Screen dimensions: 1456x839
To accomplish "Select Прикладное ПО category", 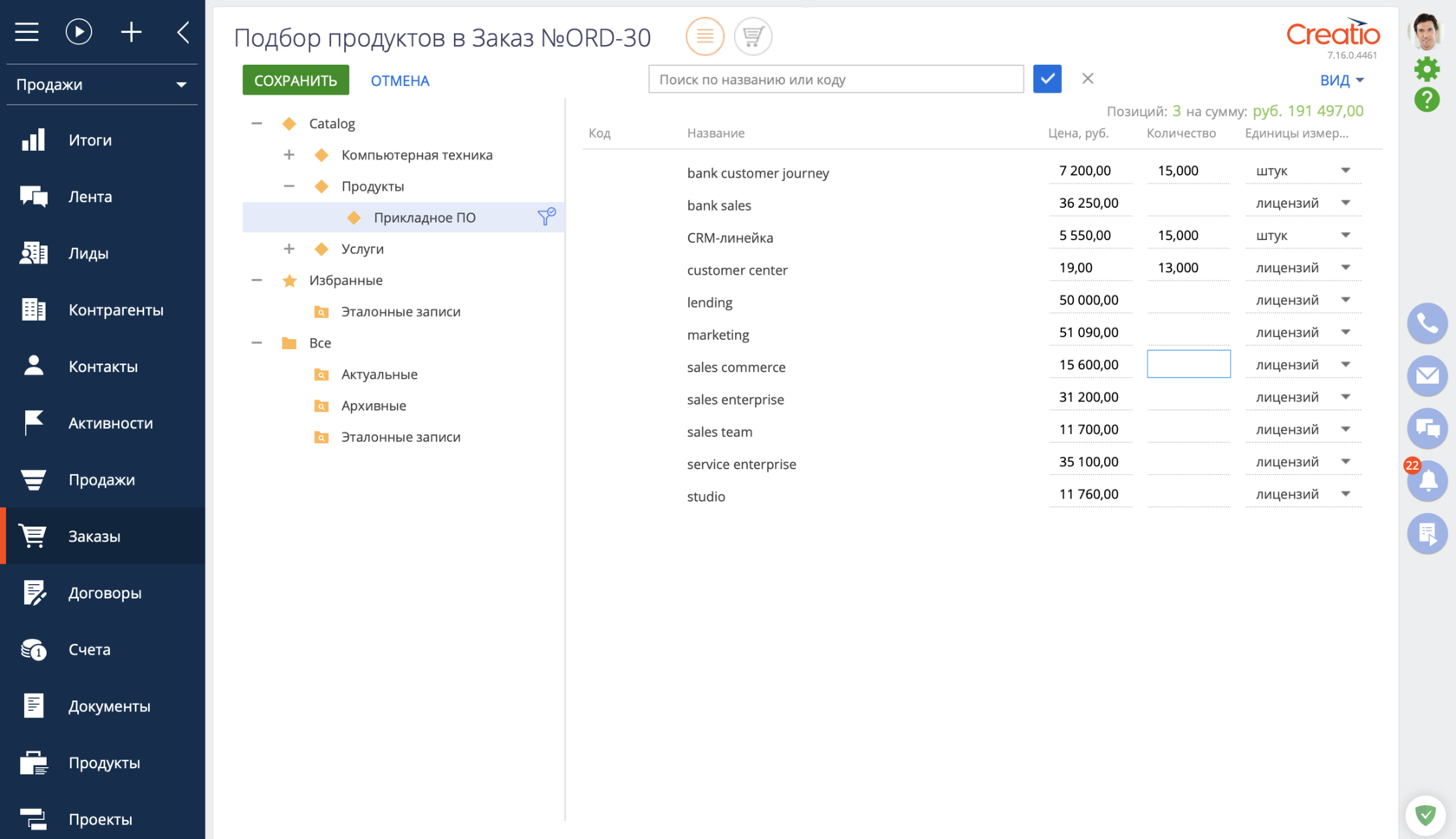I will pyautogui.click(x=425, y=218).
